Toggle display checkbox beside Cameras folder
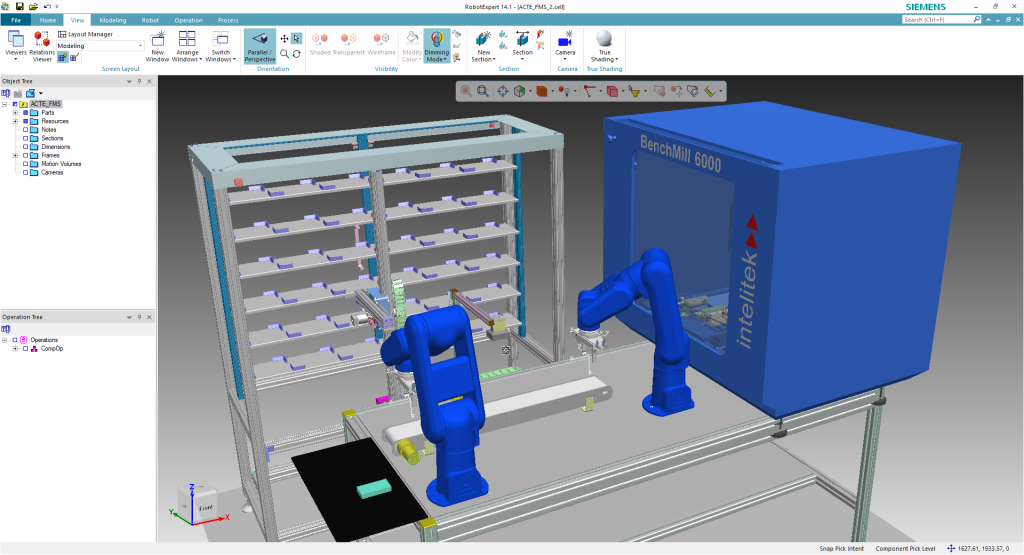This screenshot has width=1024, height=555. [25, 172]
